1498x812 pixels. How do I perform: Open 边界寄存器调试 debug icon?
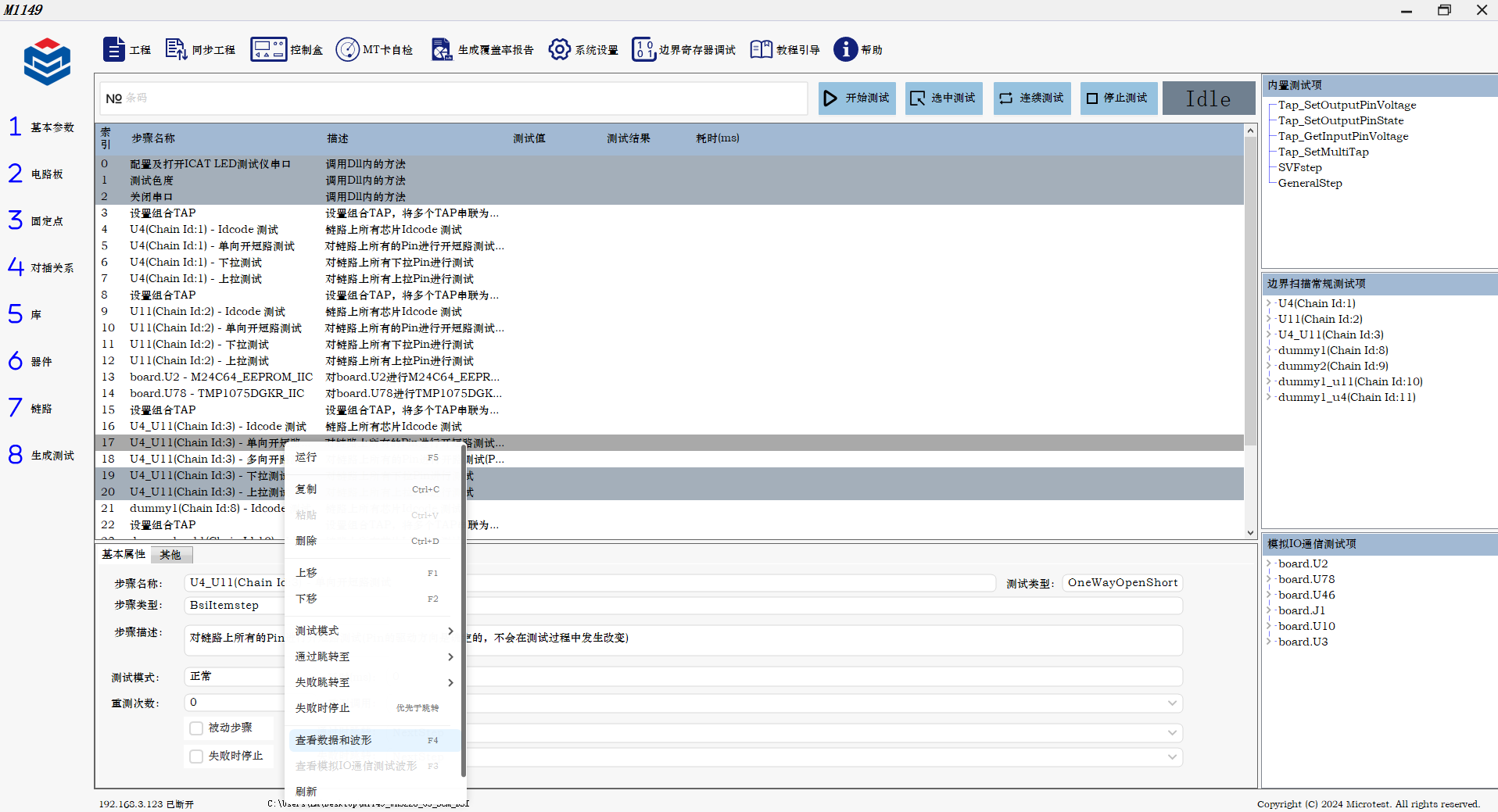point(643,49)
